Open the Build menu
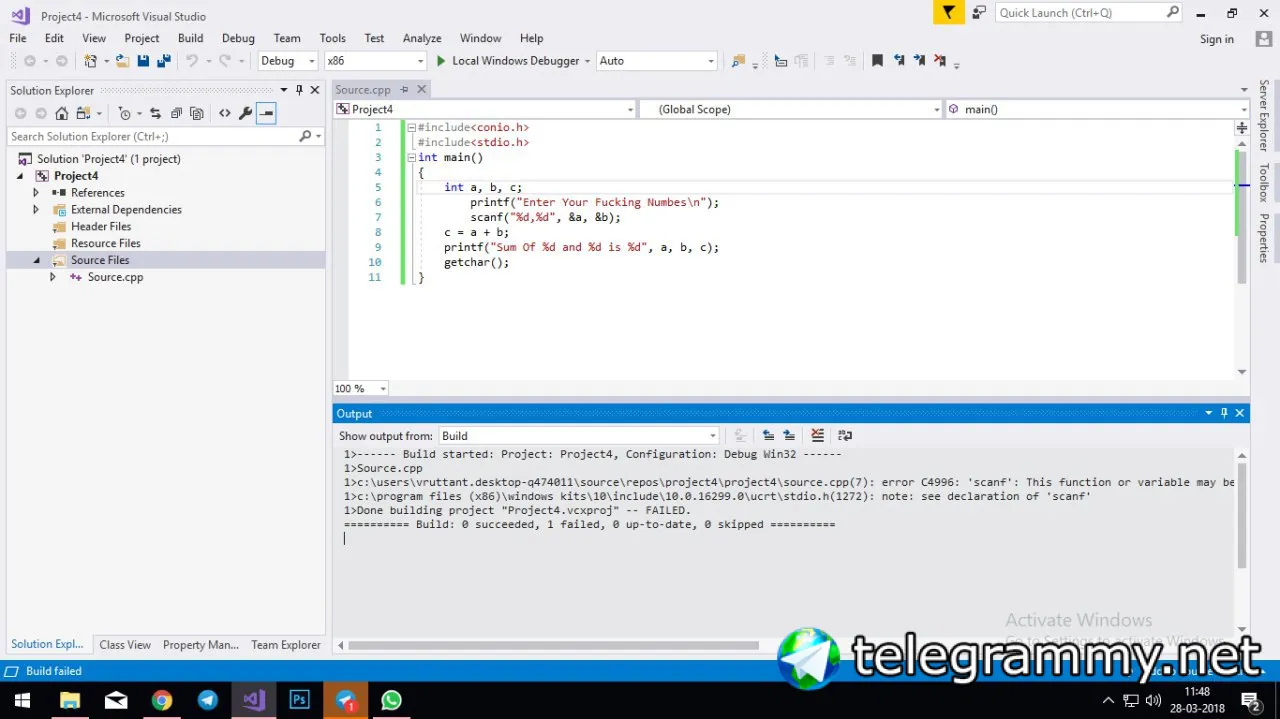 pyautogui.click(x=190, y=38)
